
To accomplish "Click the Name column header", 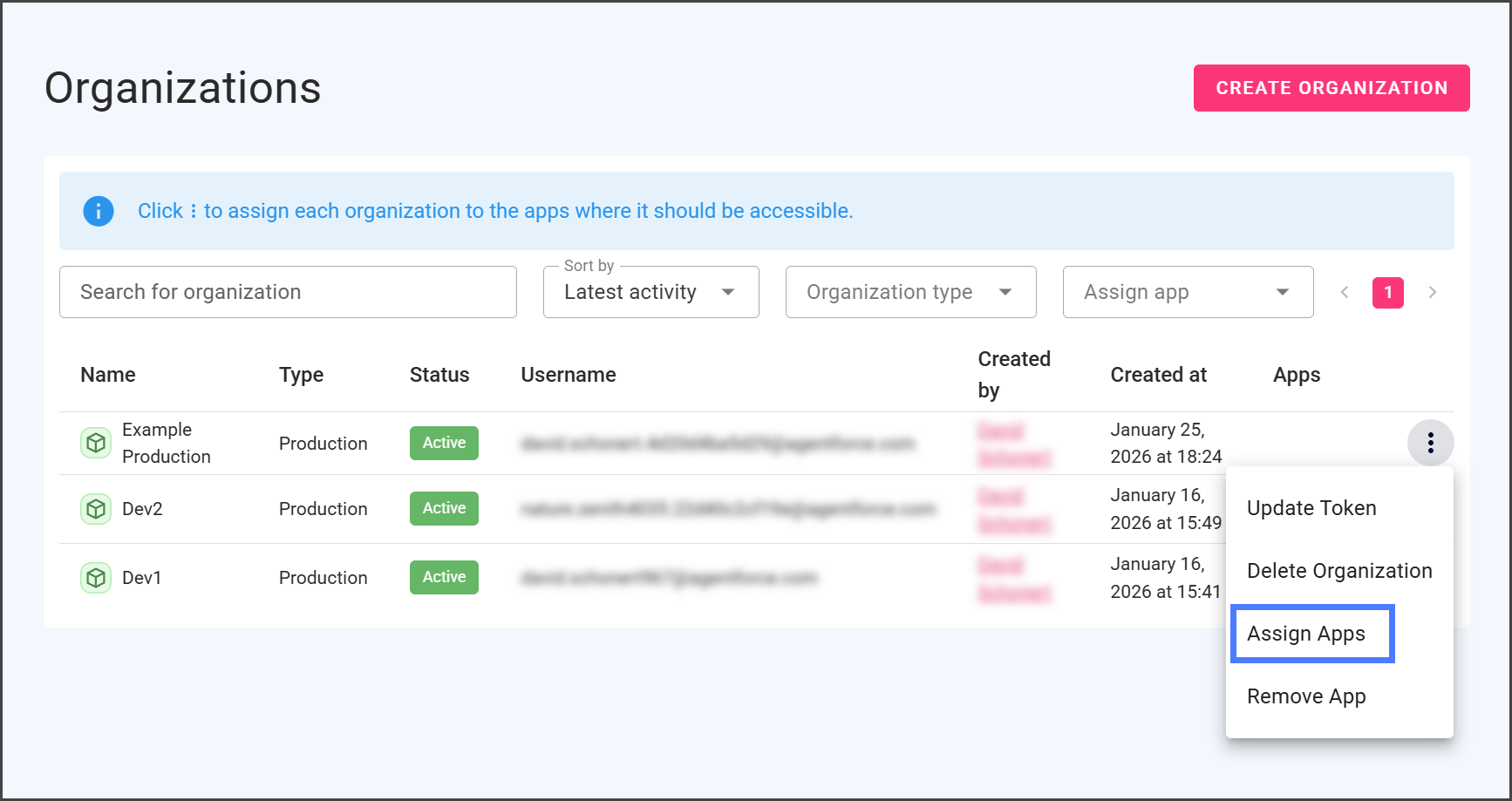I will pos(108,375).
